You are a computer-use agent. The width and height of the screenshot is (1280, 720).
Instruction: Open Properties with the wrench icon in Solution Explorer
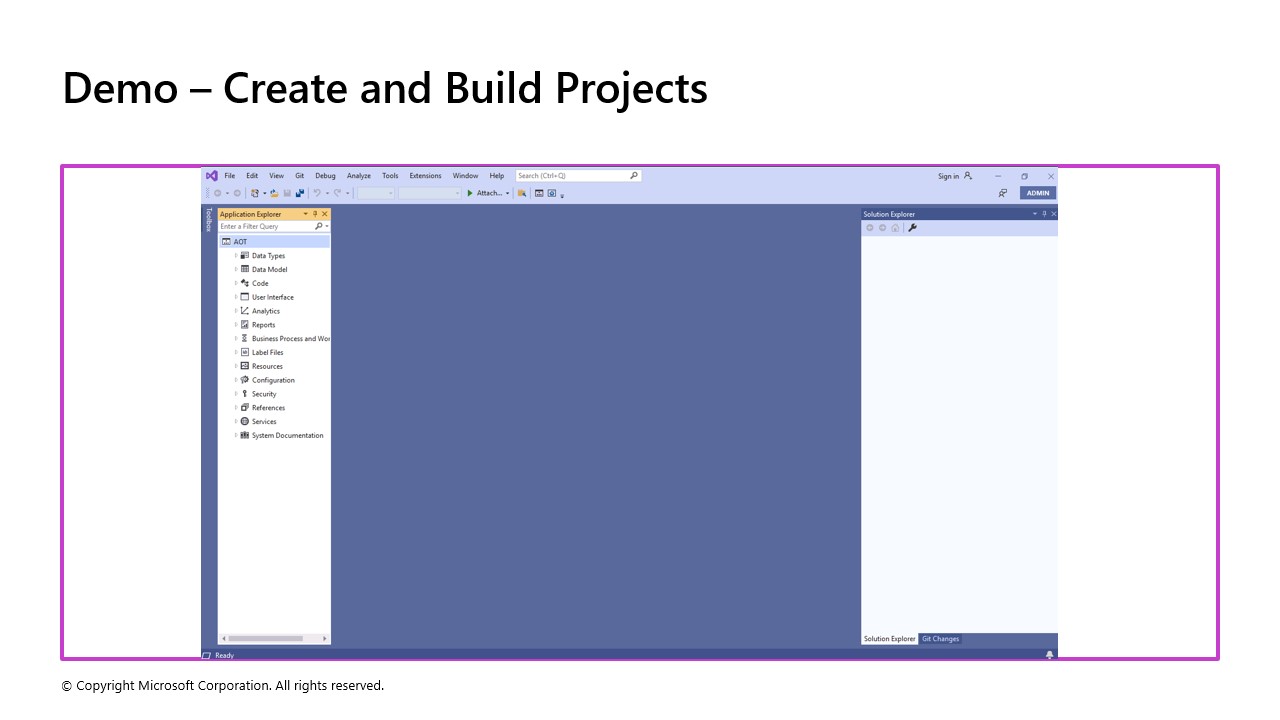(x=912, y=227)
